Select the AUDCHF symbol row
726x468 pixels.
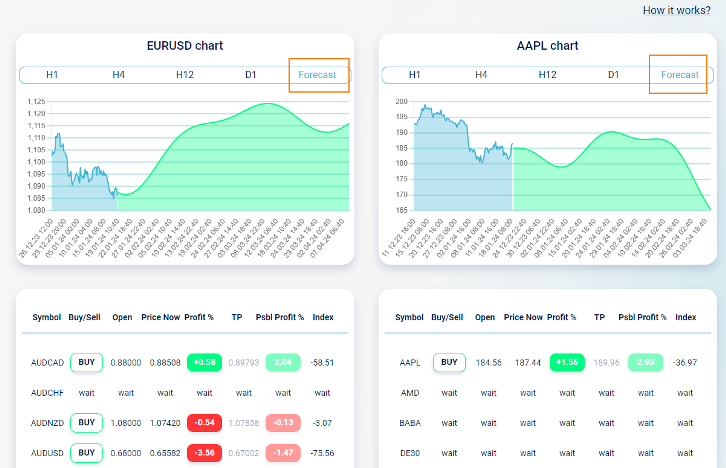coord(46,393)
